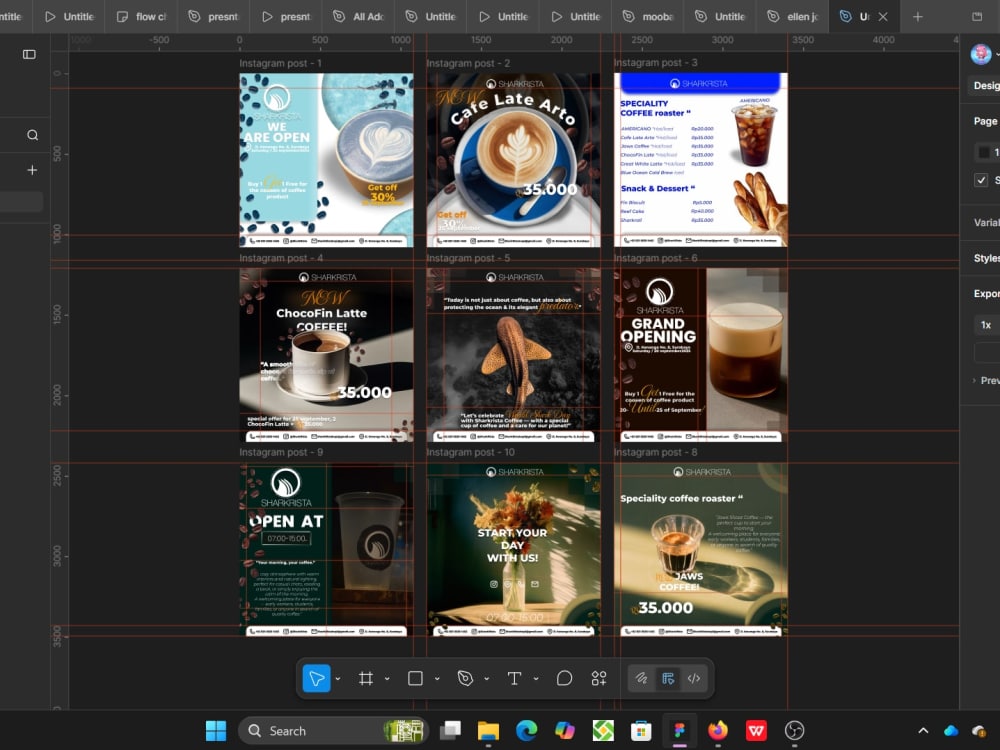Screen dimensions: 1000x750
Task: Select frame label 'Instagram post - 1'
Action: [x=281, y=64]
